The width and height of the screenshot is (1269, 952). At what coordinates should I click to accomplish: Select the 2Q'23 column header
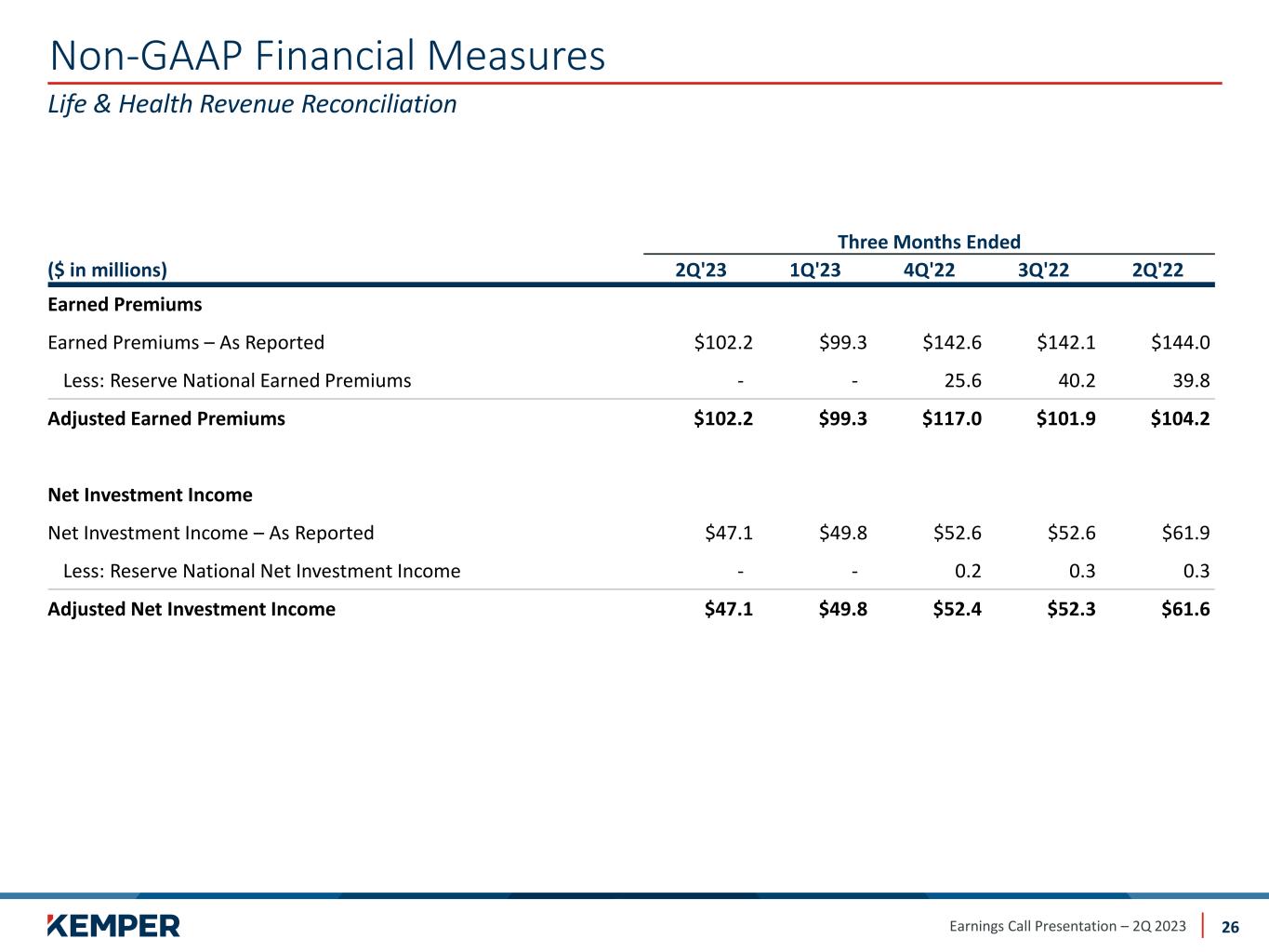pos(700,270)
